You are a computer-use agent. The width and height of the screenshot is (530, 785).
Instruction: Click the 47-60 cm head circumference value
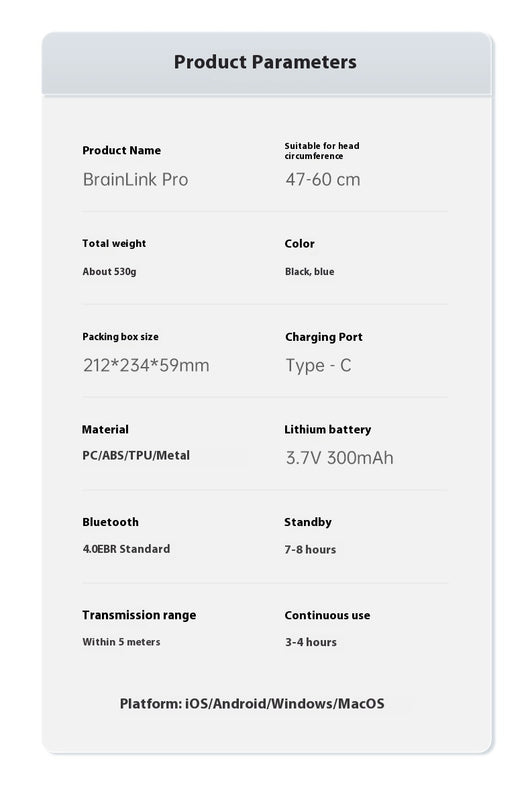(x=323, y=179)
